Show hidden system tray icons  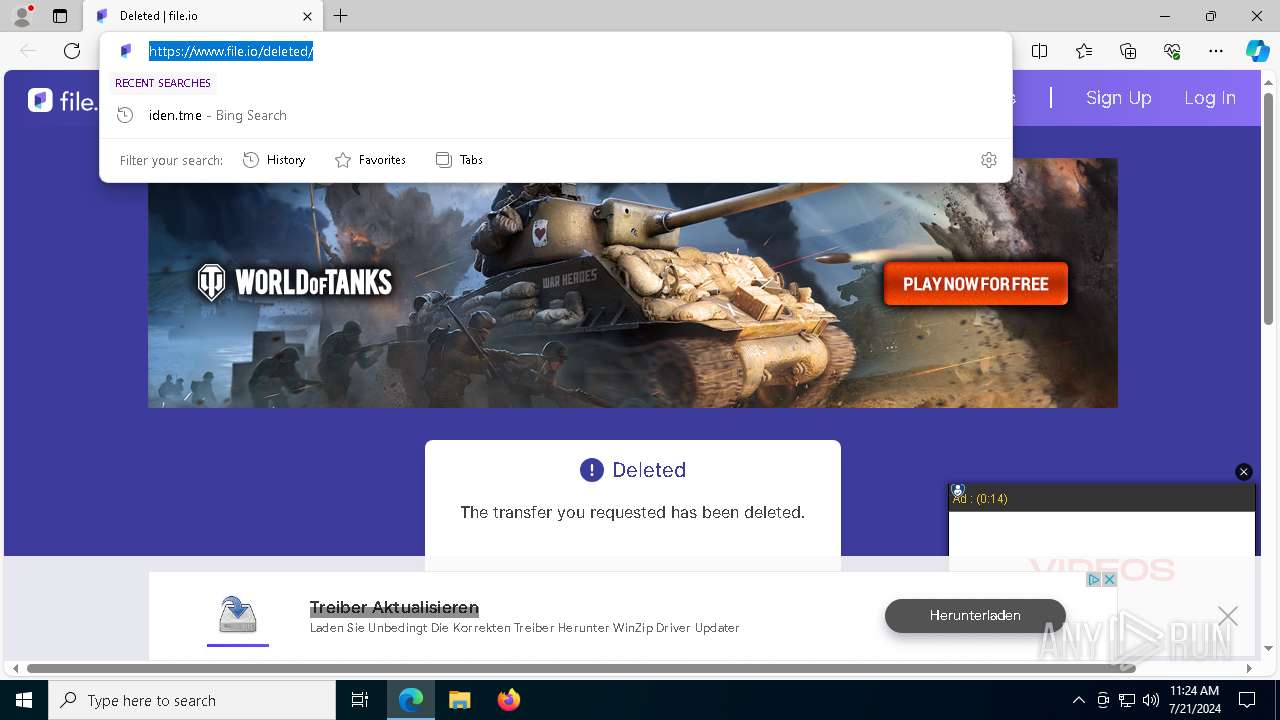(1078, 700)
